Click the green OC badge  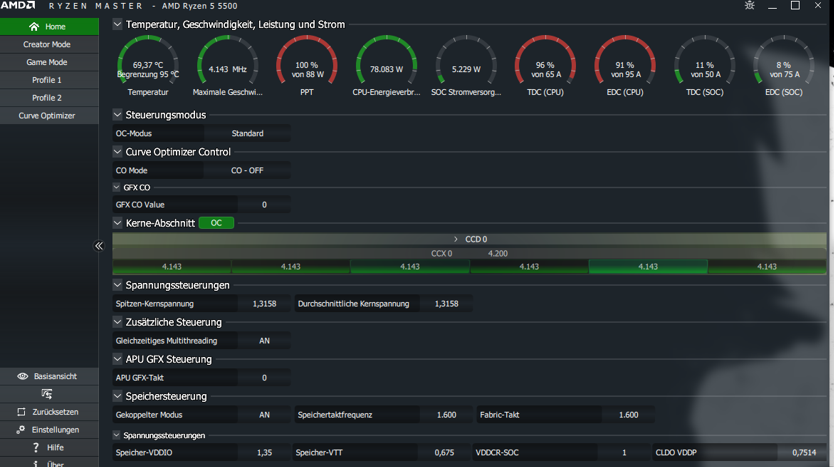[x=216, y=223]
